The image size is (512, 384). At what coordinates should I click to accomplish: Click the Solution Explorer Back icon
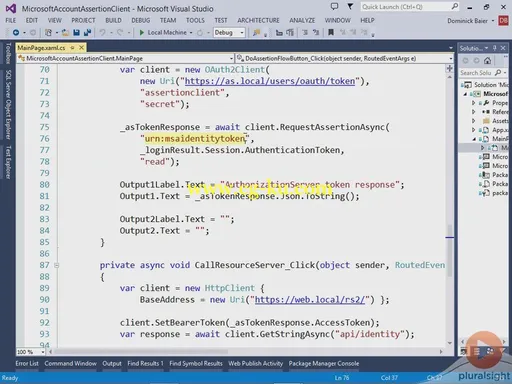click(466, 61)
